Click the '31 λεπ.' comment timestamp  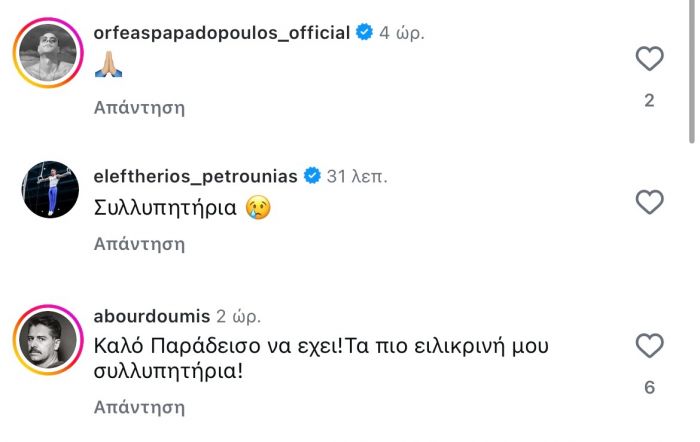(x=357, y=176)
